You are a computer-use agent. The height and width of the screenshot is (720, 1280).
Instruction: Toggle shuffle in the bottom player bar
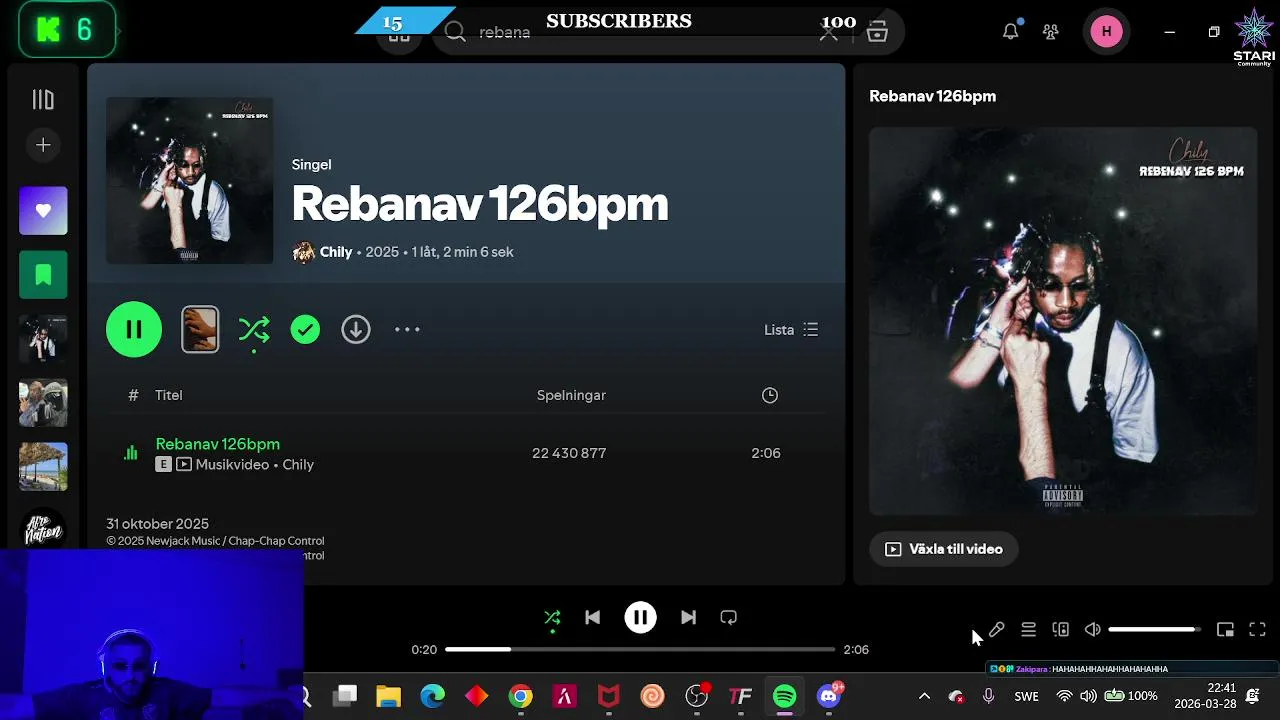pos(552,618)
